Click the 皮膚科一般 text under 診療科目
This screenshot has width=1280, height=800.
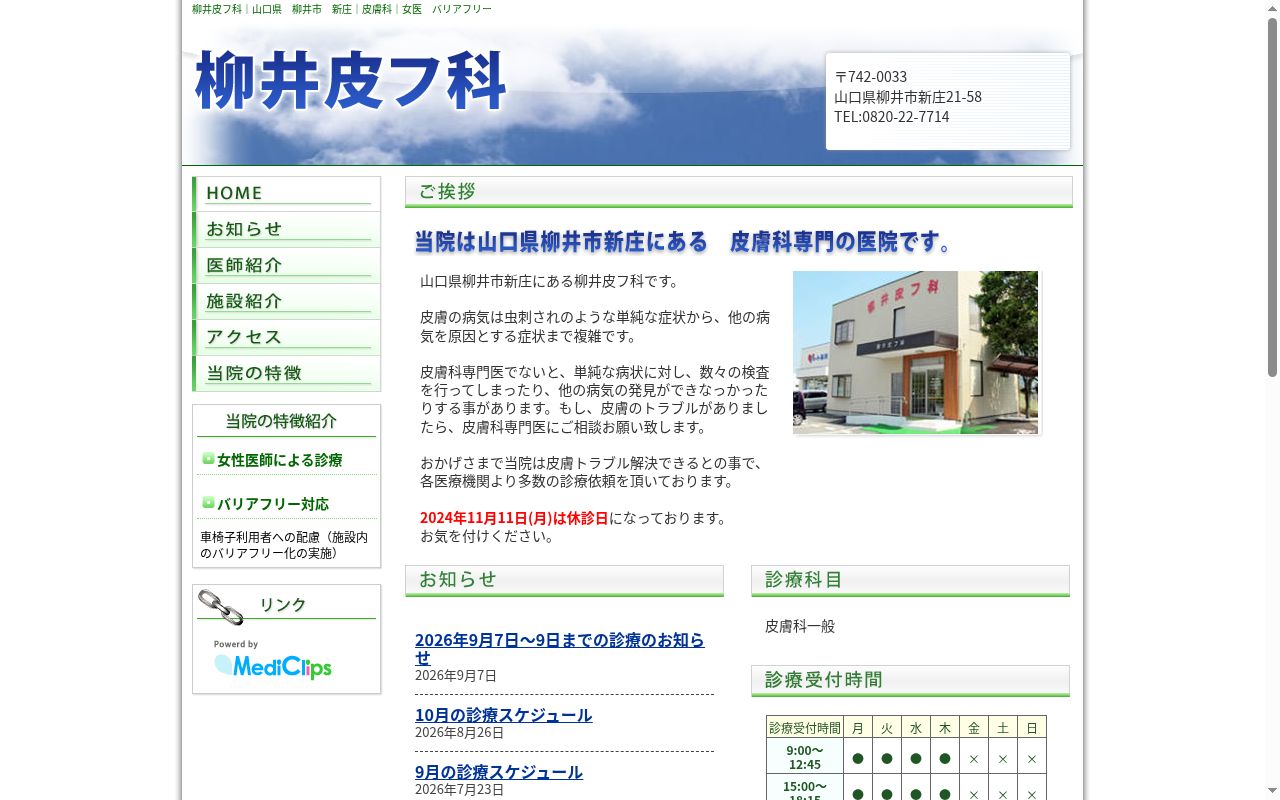click(800, 626)
